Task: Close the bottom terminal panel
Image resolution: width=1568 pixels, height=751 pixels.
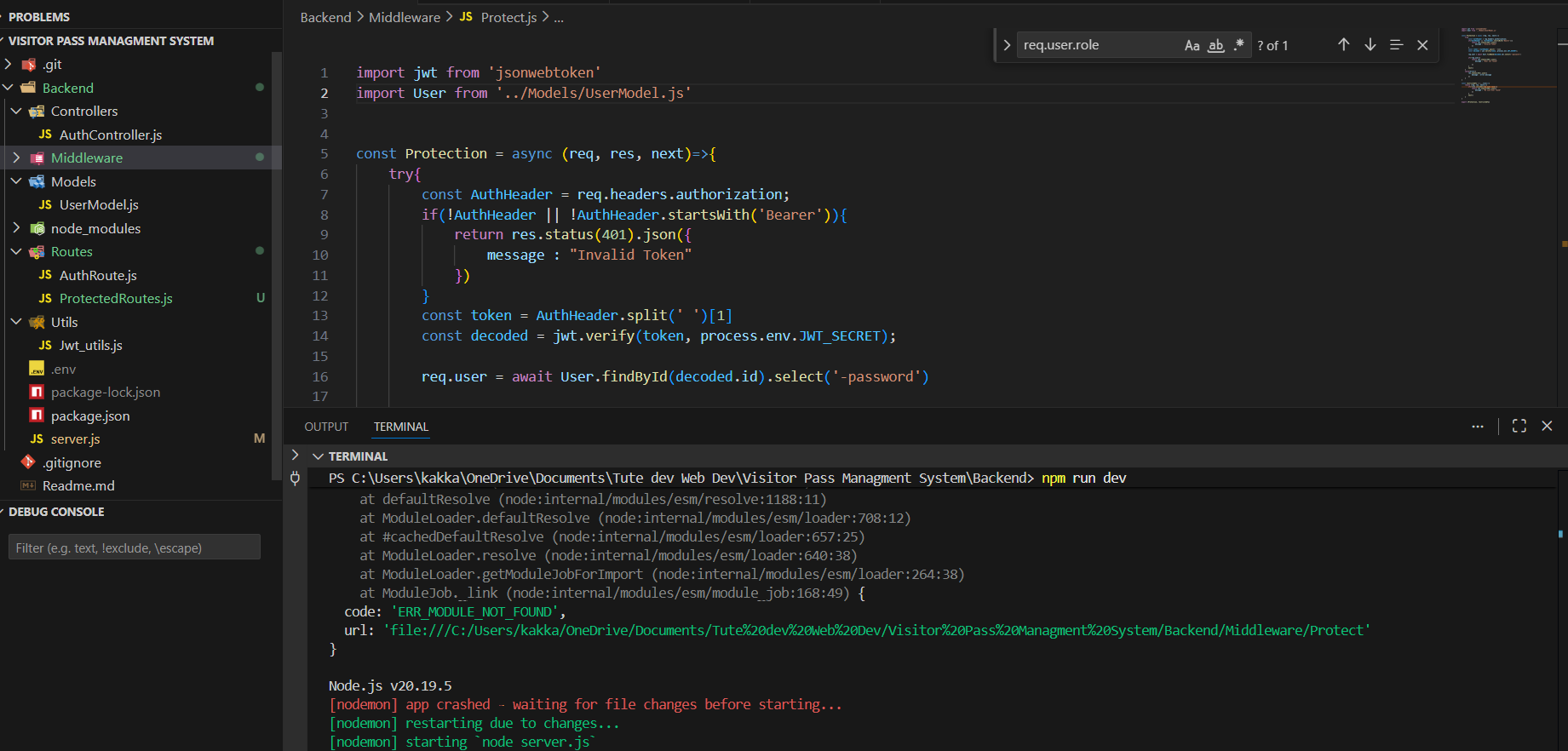Action: (x=1547, y=427)
